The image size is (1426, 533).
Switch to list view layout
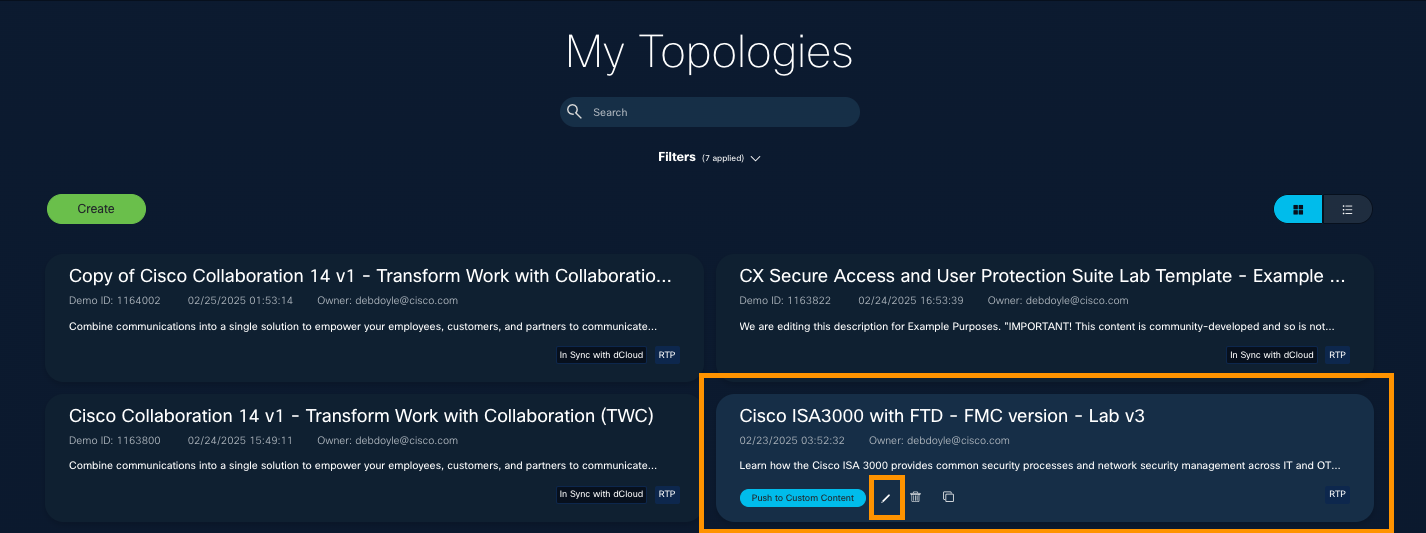pyautogui.click(x=1347, y=209)
